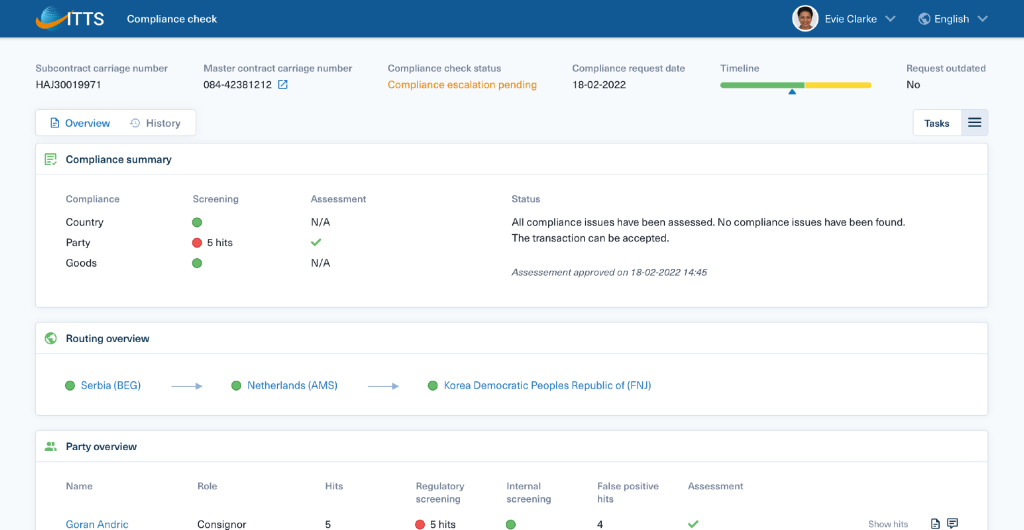Image resolution: width=1024 pixels, height=530 pixels.
Task: Expand the Evie Clarke user dropdown
Action: pyautogui.click(x=889, y=19)
